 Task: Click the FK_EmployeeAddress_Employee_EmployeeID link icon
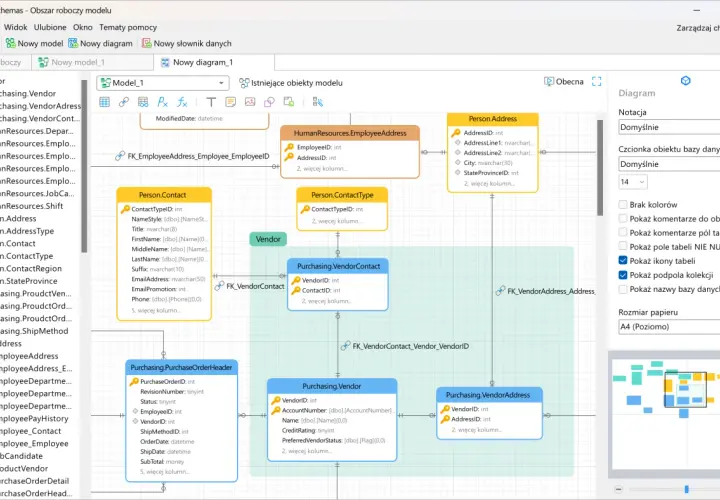(x=120, y=156)
